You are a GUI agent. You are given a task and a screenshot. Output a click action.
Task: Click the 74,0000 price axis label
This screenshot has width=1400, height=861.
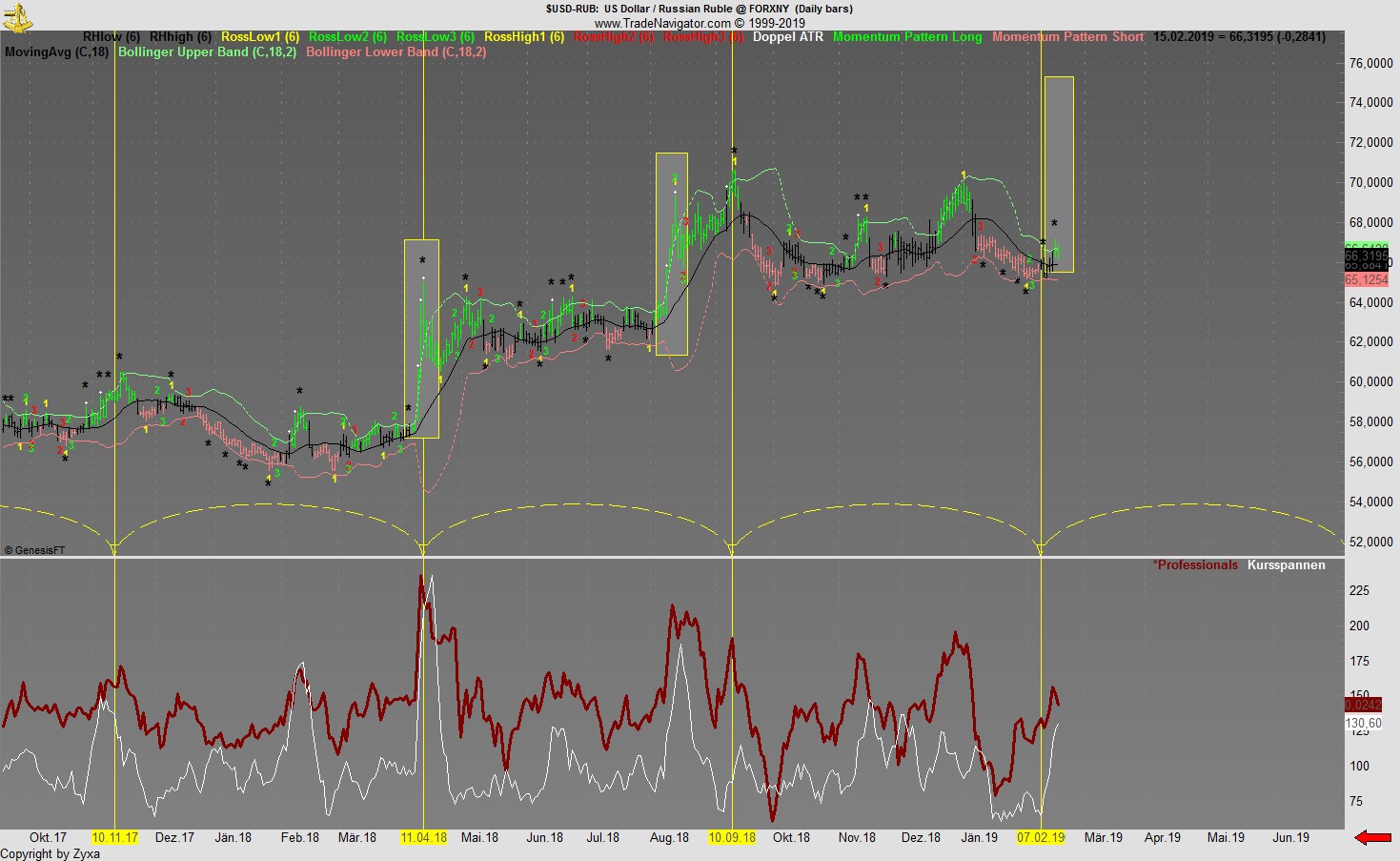pos(1371,103)
